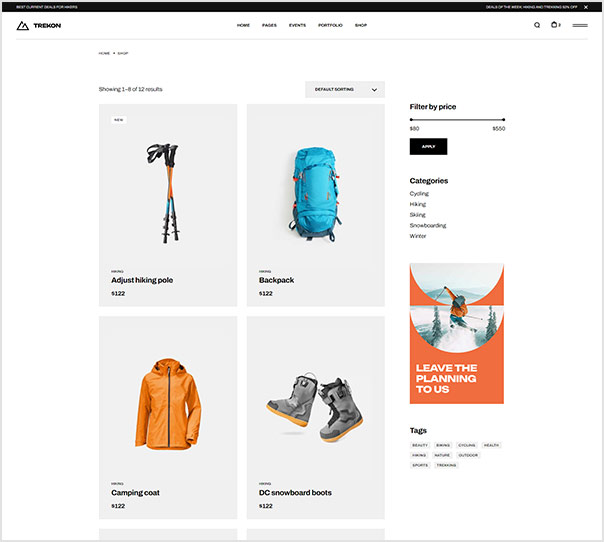Click the Adjust hiking pole title
604x542 pixels.
tap(142, 280)
